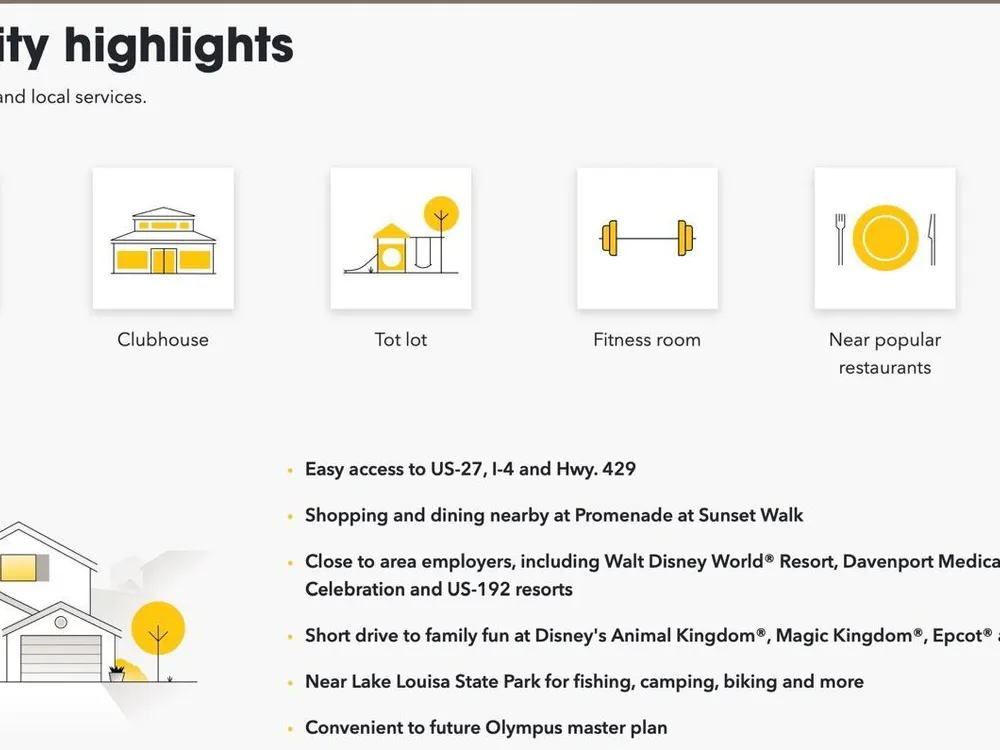
Task: Click the future Olympus master plan bullet
Action: 486,728
